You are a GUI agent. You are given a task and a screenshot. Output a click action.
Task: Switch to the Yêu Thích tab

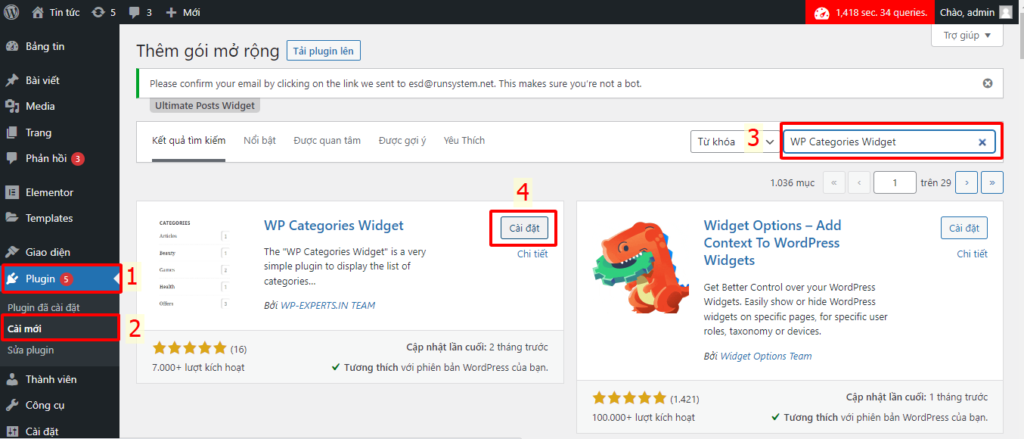[464, 140]
